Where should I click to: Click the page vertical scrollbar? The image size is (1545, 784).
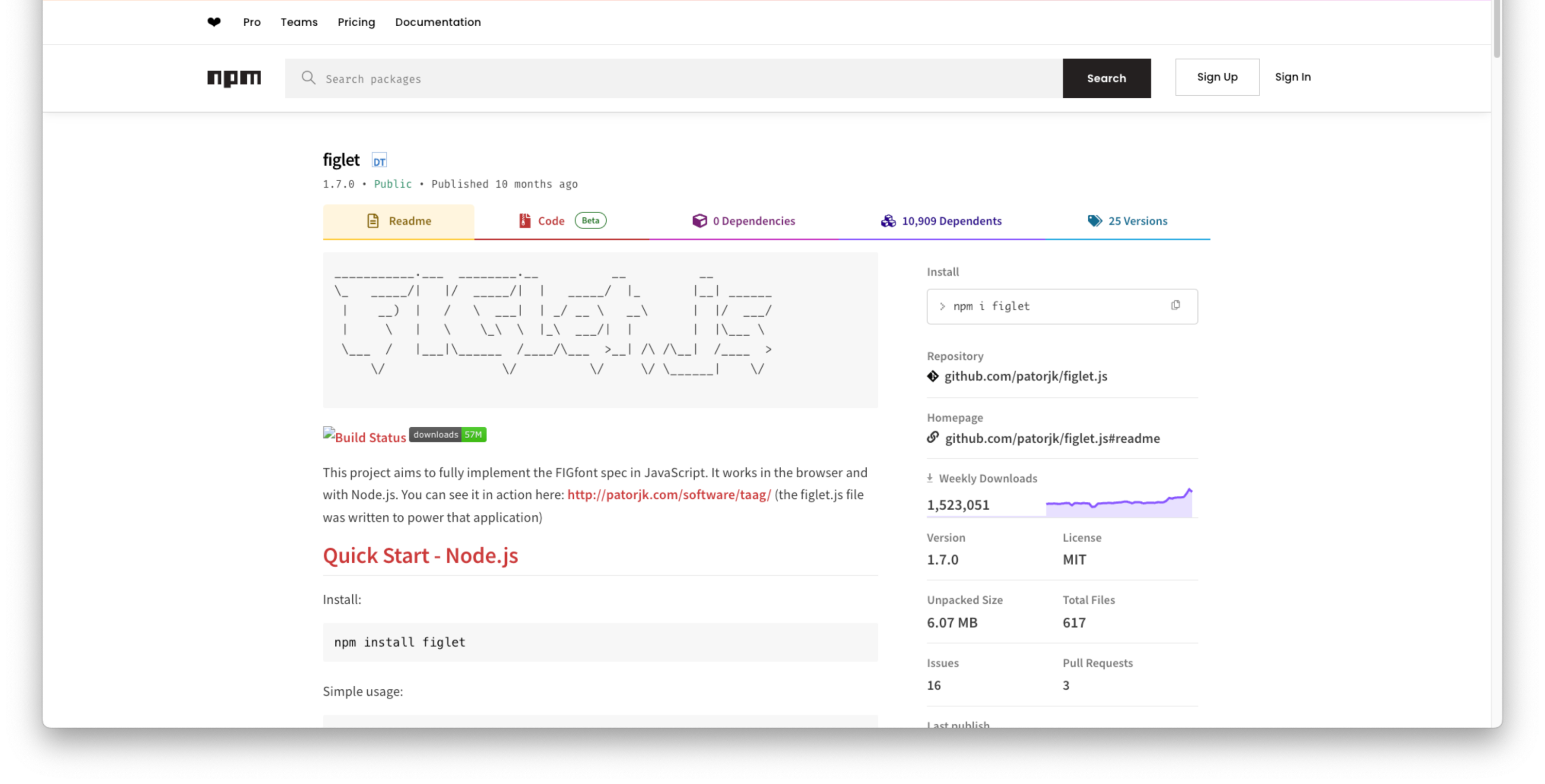(1497, 30)
